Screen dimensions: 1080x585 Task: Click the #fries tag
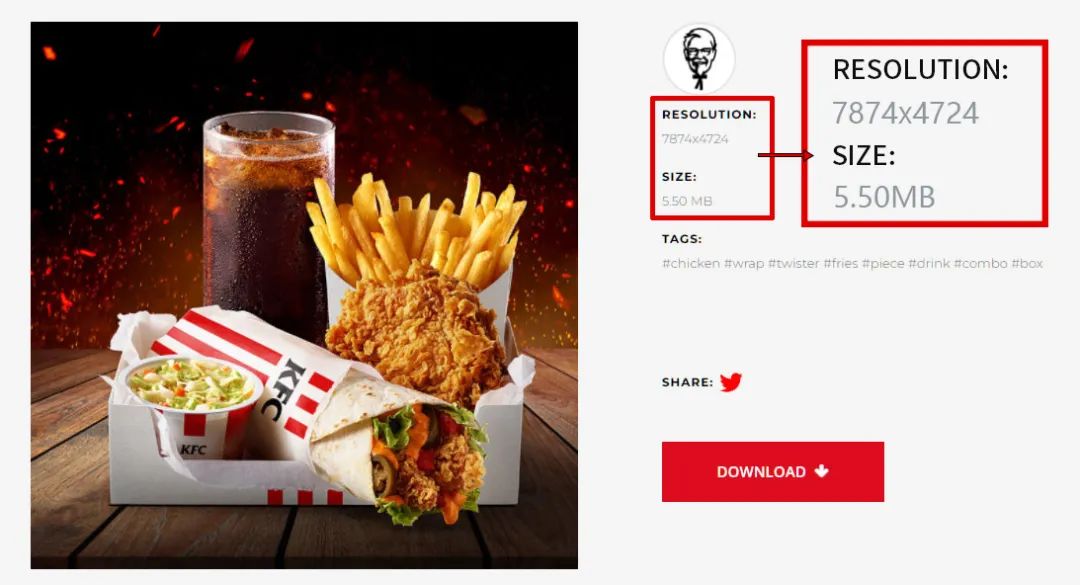point(840,263)
